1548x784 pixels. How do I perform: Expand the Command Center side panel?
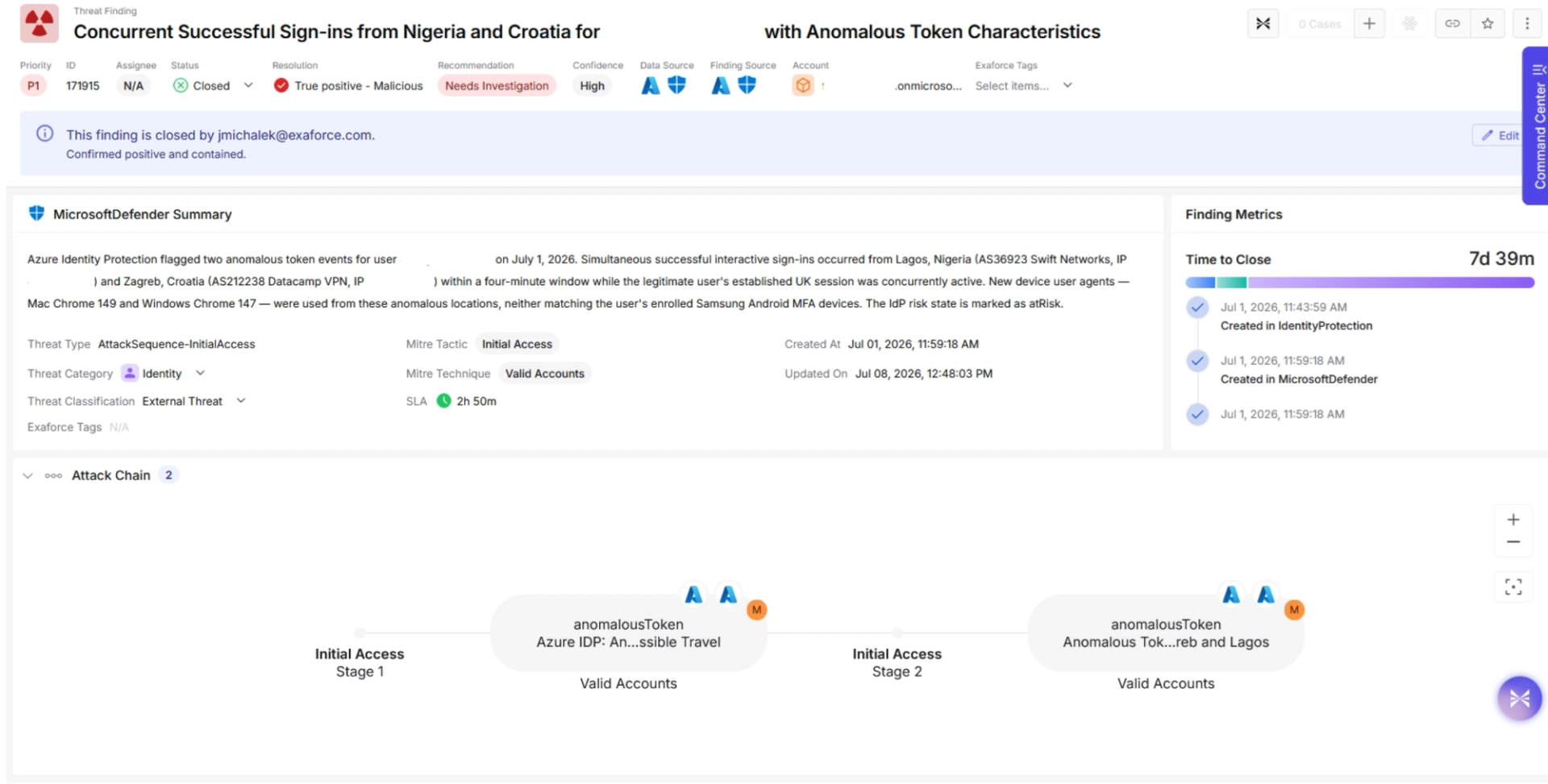point(1536,126)
